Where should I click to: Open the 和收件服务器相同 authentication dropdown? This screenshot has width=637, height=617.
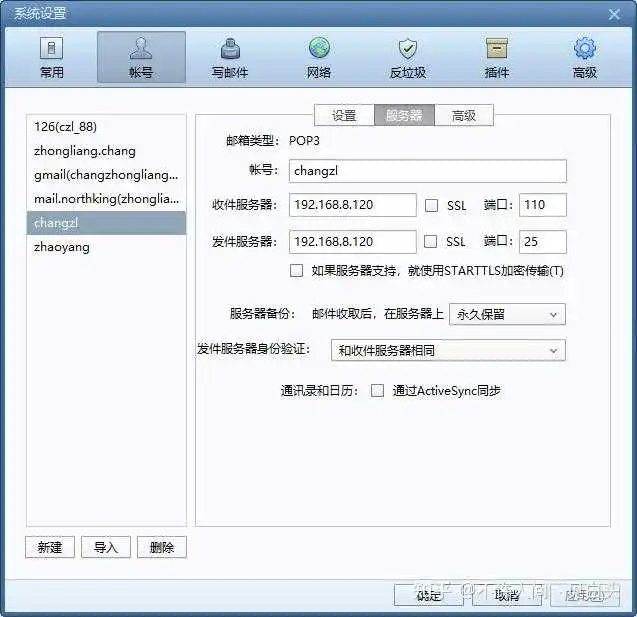pos(448,350)
